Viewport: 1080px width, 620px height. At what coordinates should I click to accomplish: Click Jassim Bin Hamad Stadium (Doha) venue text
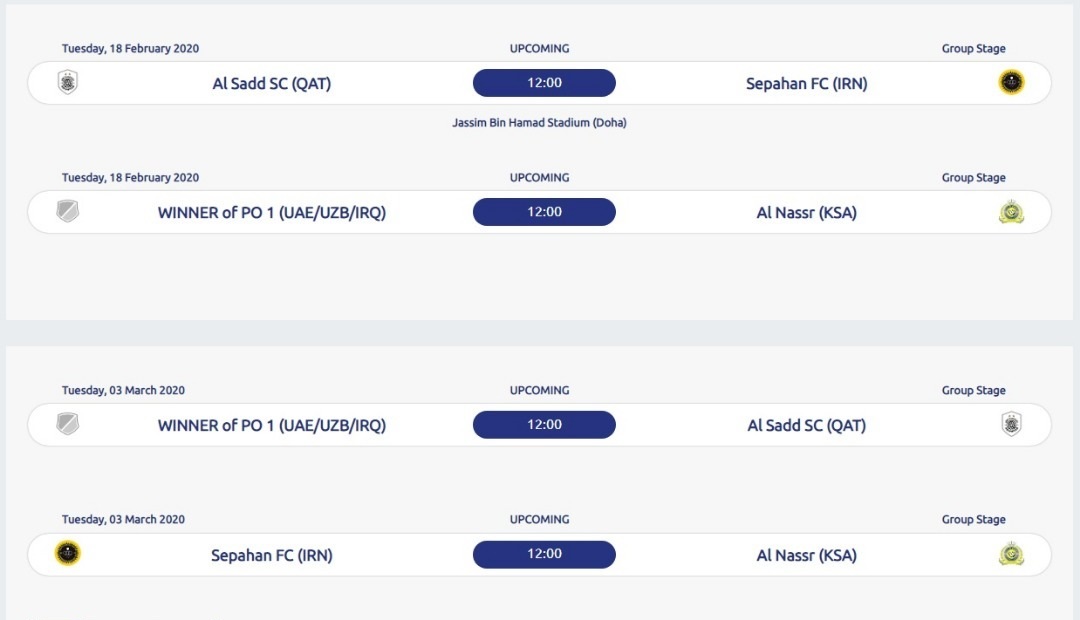pos(540,123)
